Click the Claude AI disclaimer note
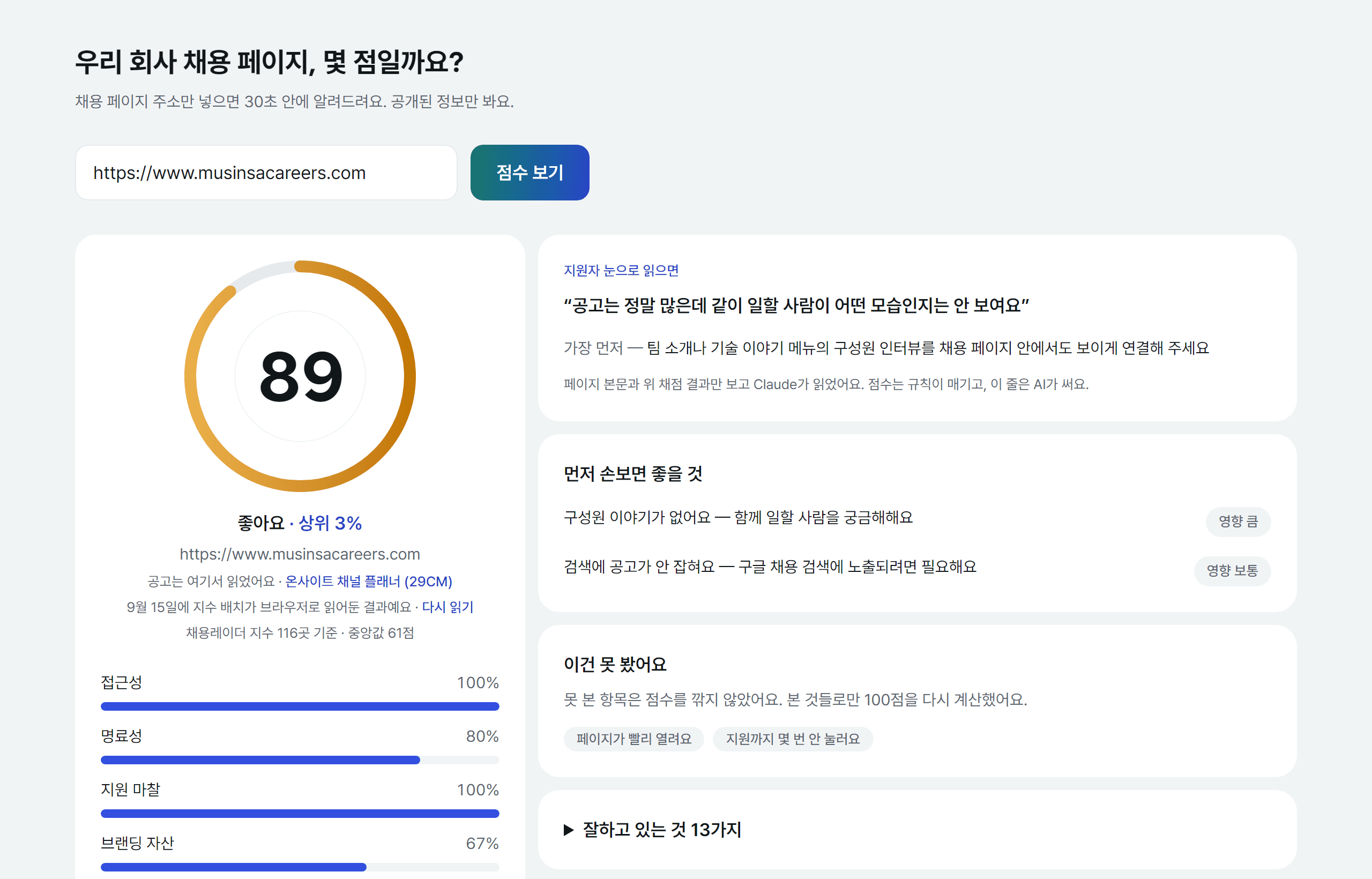Image resolution: width=1372 pixels, height=879 pixels. tap(826, 384)
